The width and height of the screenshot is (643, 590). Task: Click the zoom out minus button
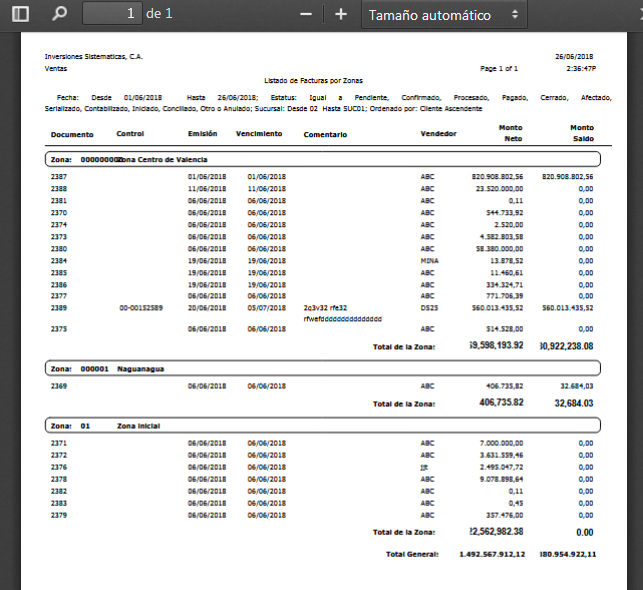(x=306, y=14)
